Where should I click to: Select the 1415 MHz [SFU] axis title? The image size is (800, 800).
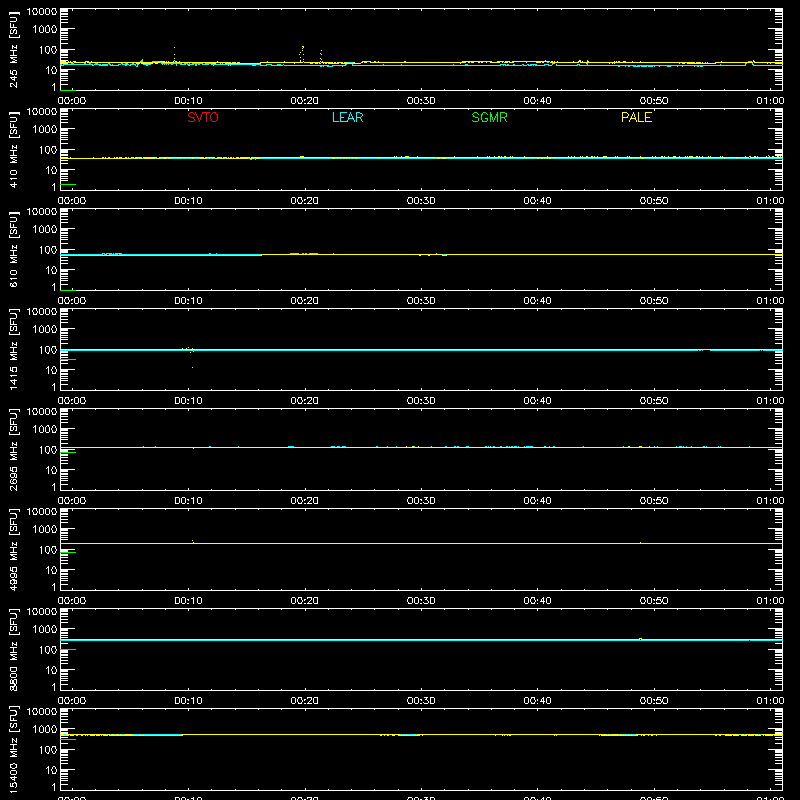coord(14,349)
